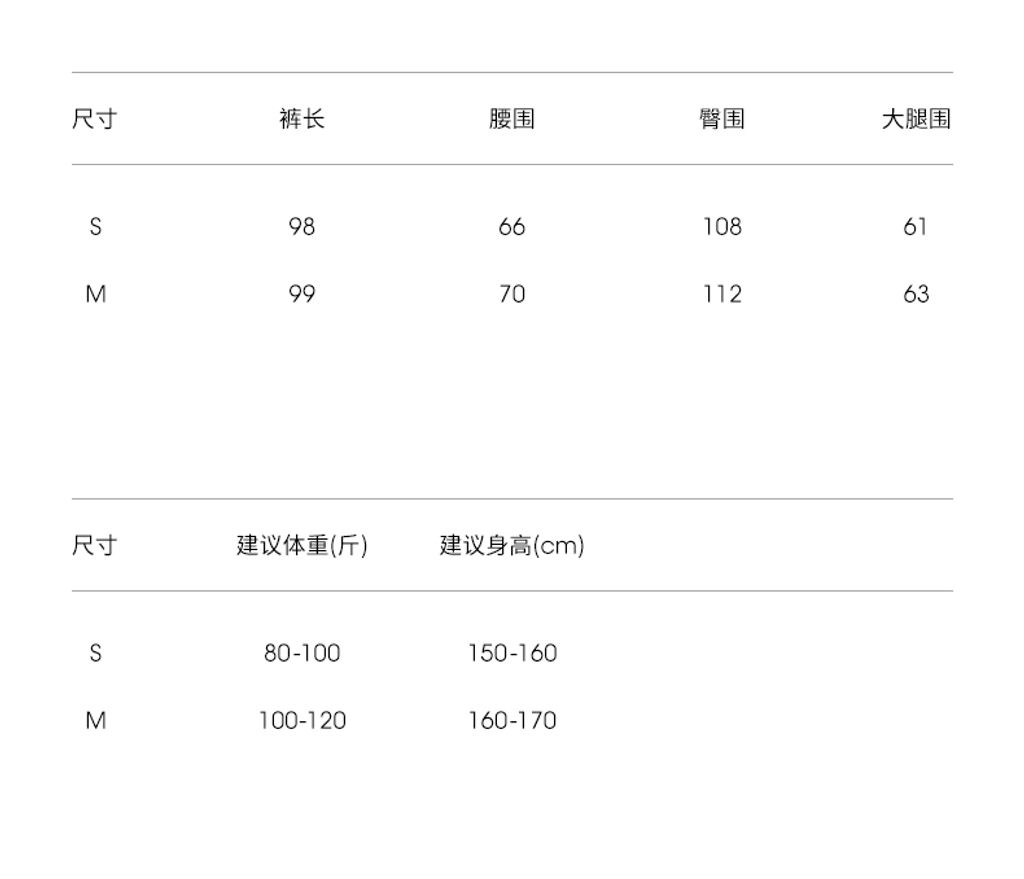Click the hip value 112
Viewport: 1024px width, 879px height.
coord(722,294)
